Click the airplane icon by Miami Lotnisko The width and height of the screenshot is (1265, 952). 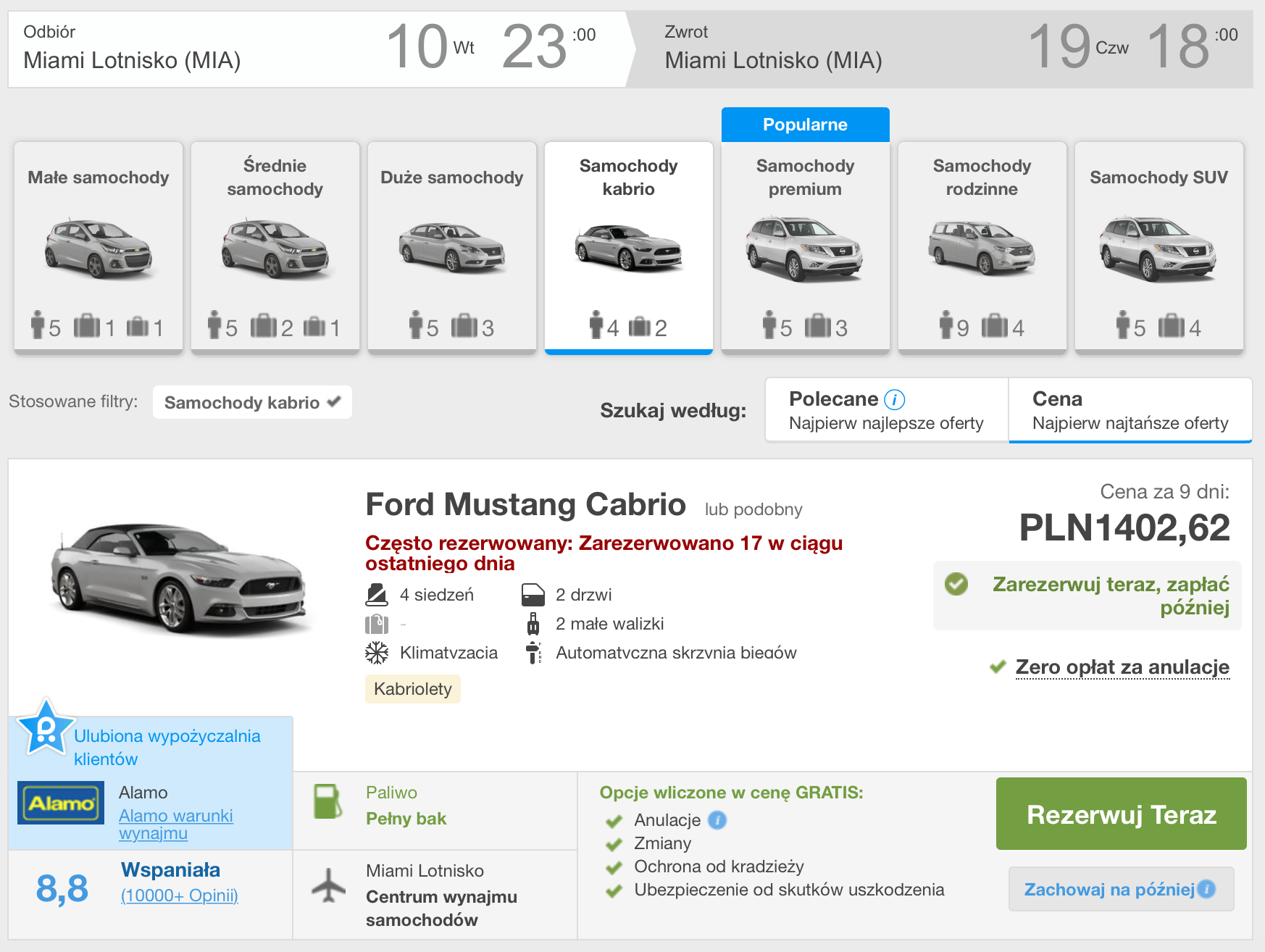(x=328, y=885)
